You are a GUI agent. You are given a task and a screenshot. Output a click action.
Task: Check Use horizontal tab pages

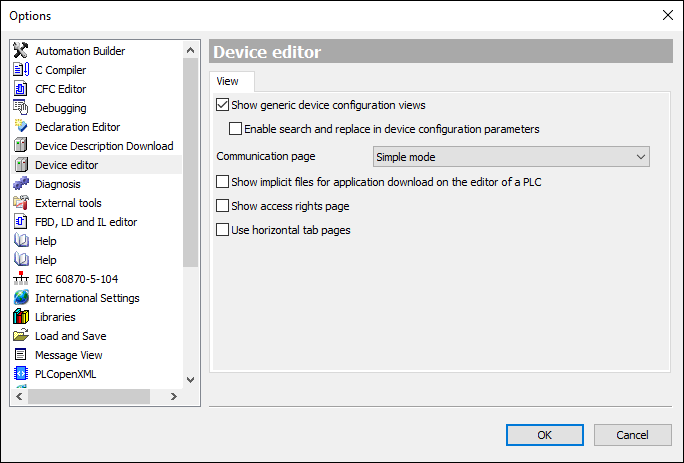(x=222, y=230)
